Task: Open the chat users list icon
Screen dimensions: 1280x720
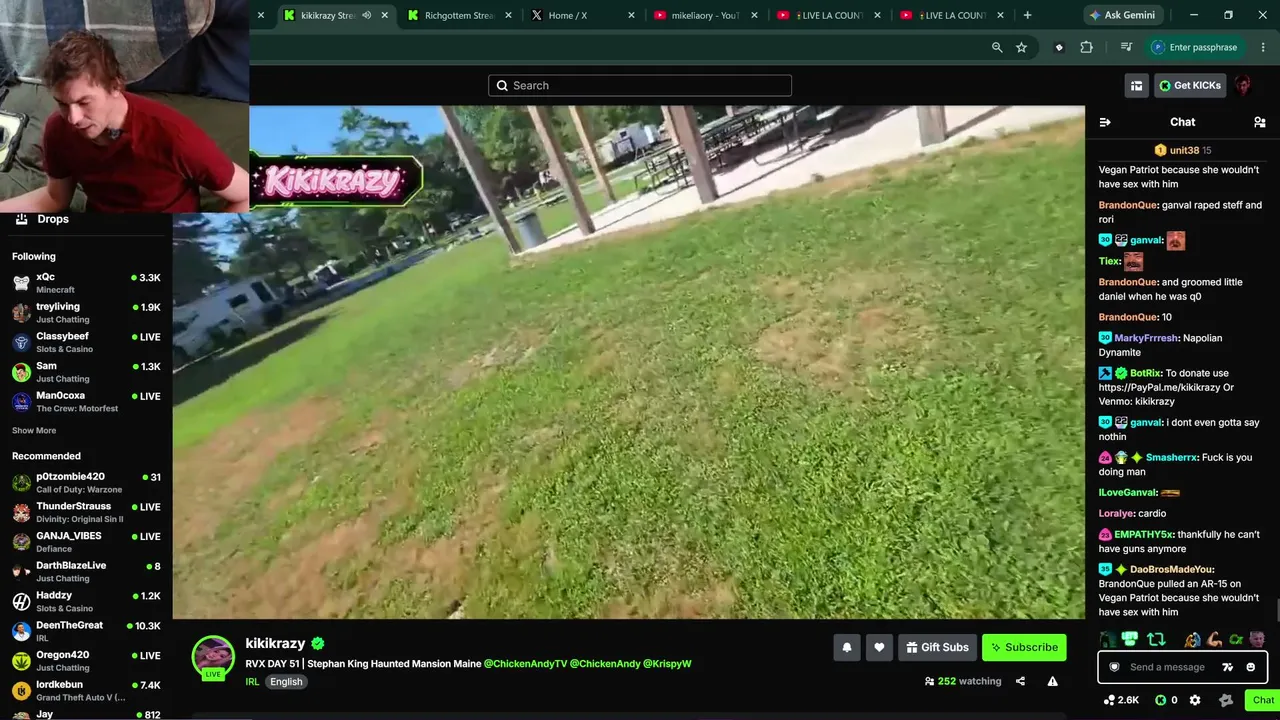Action: [x=1259, y=122]
